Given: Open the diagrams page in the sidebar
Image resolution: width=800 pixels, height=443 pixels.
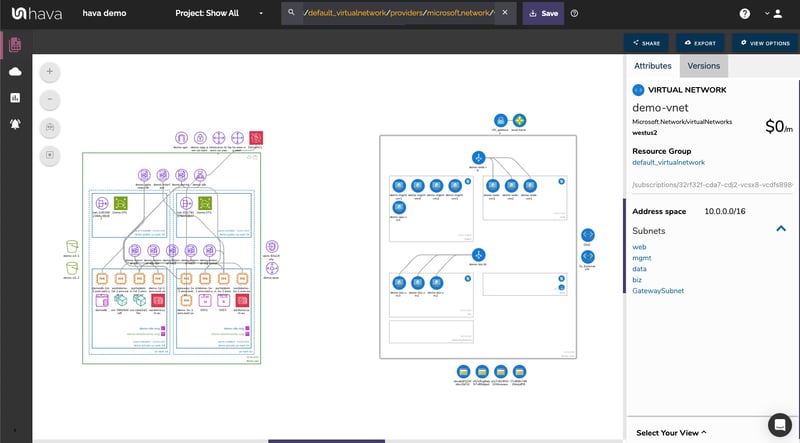Looking at the screenshot, I should 15,46.
